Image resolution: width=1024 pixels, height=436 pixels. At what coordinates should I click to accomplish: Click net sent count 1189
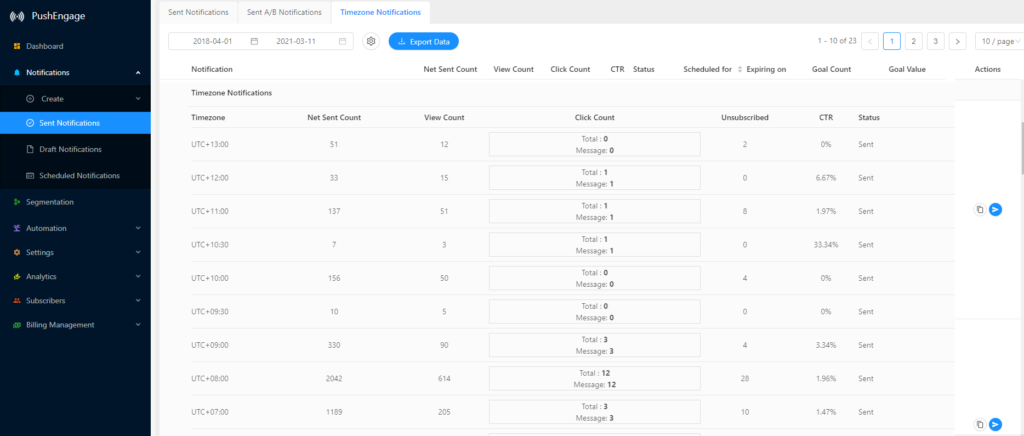(334, 412)
